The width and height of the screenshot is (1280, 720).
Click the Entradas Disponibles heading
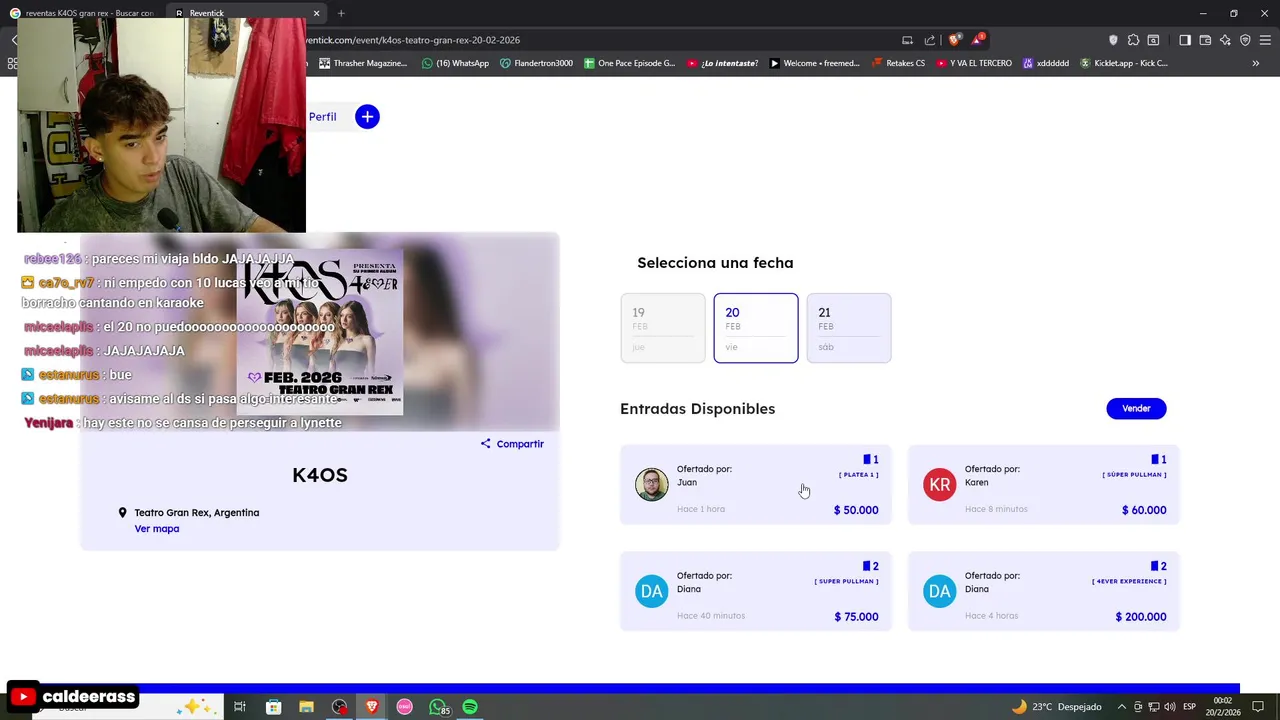pyautogui.click(x=697, y=409)
